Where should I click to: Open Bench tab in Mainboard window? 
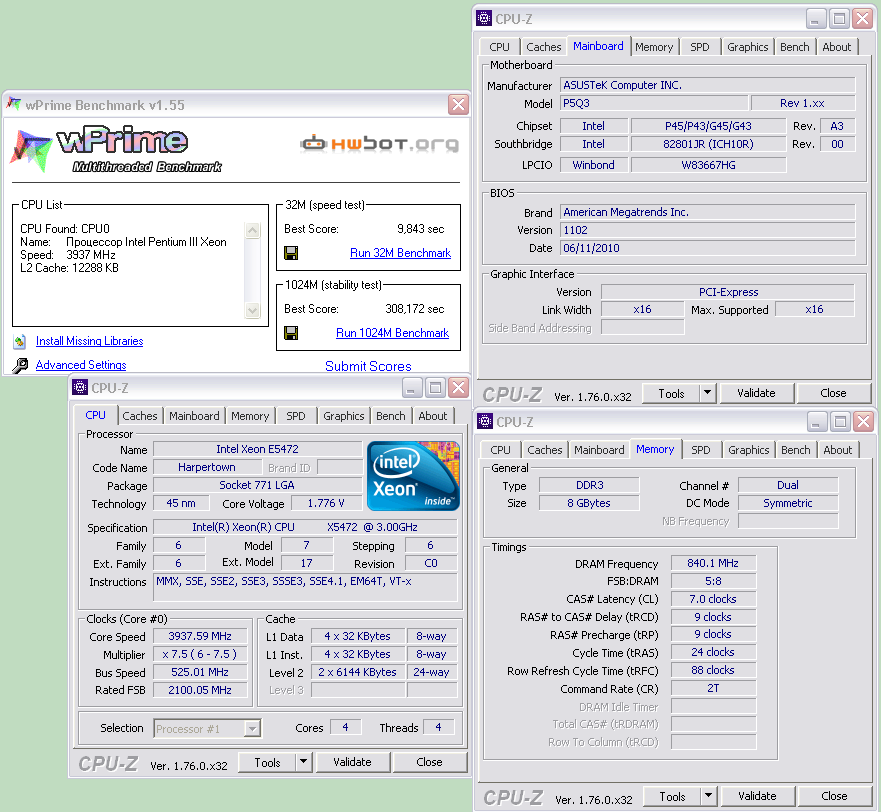pyautogui.click(x=794, y=47)
